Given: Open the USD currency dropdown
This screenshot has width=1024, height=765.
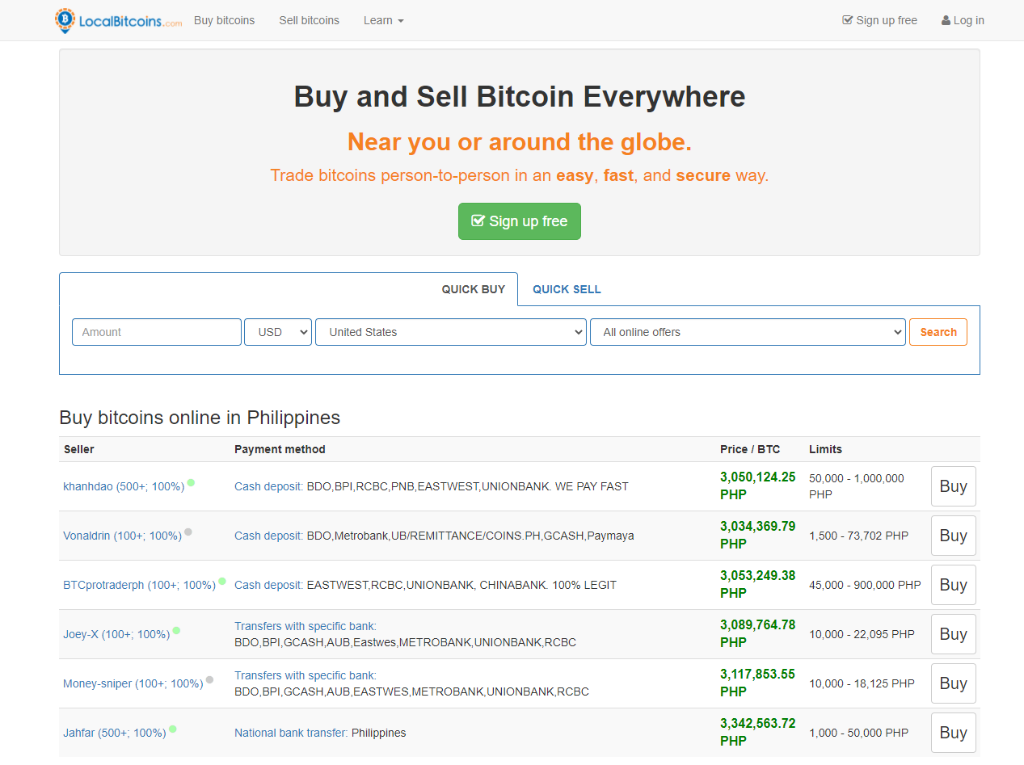Looking at the screenshot, I should point(278,332).
